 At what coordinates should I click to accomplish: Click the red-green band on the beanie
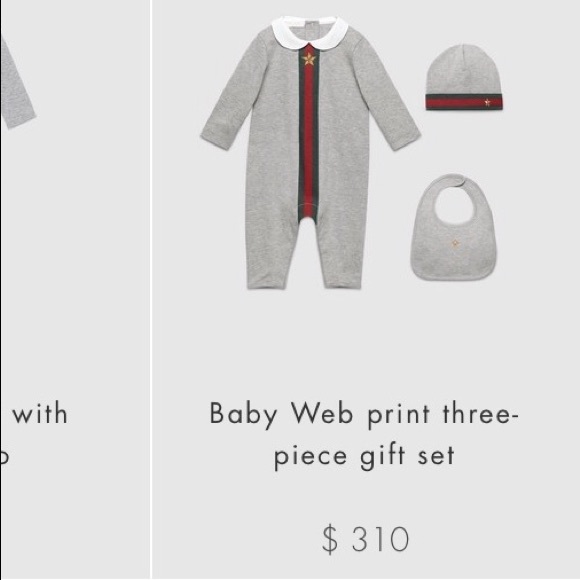(464, 102)
